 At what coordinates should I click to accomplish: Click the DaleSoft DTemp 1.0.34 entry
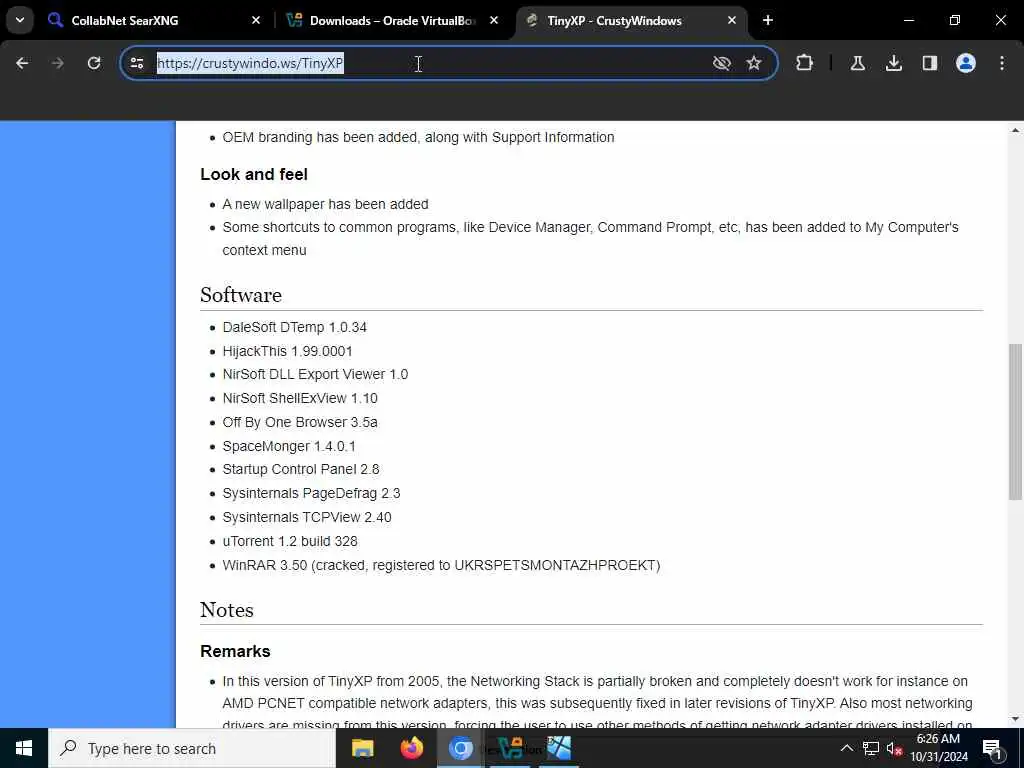(295, 327)
